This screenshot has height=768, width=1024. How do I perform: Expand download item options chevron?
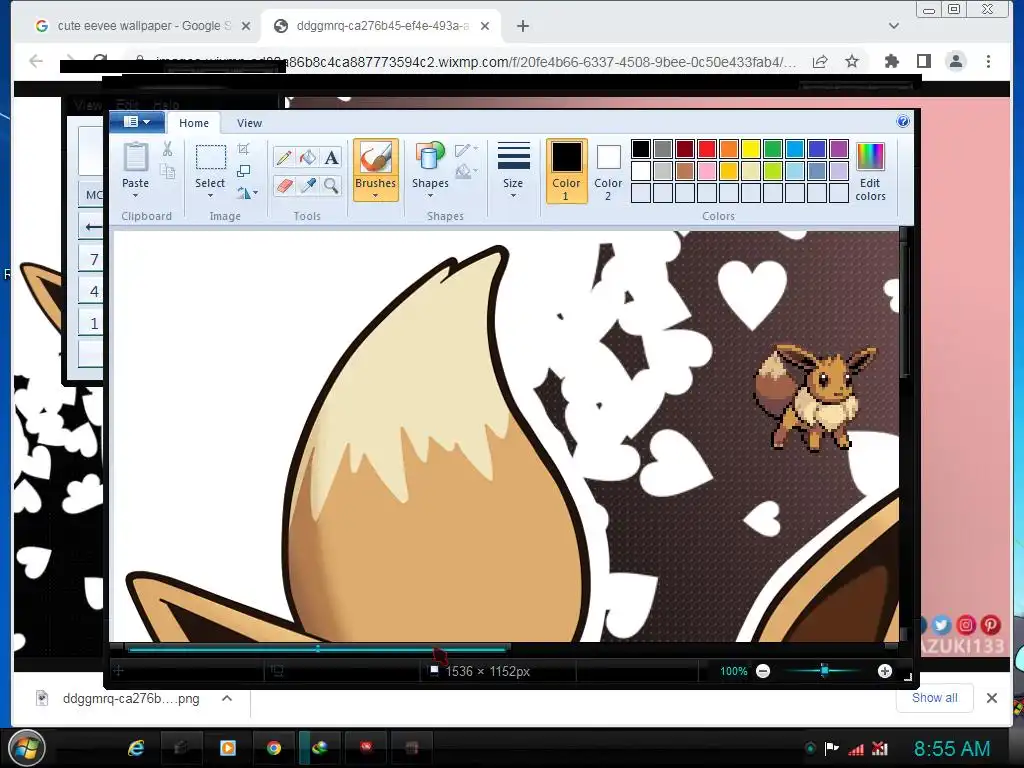coord(227,698)
